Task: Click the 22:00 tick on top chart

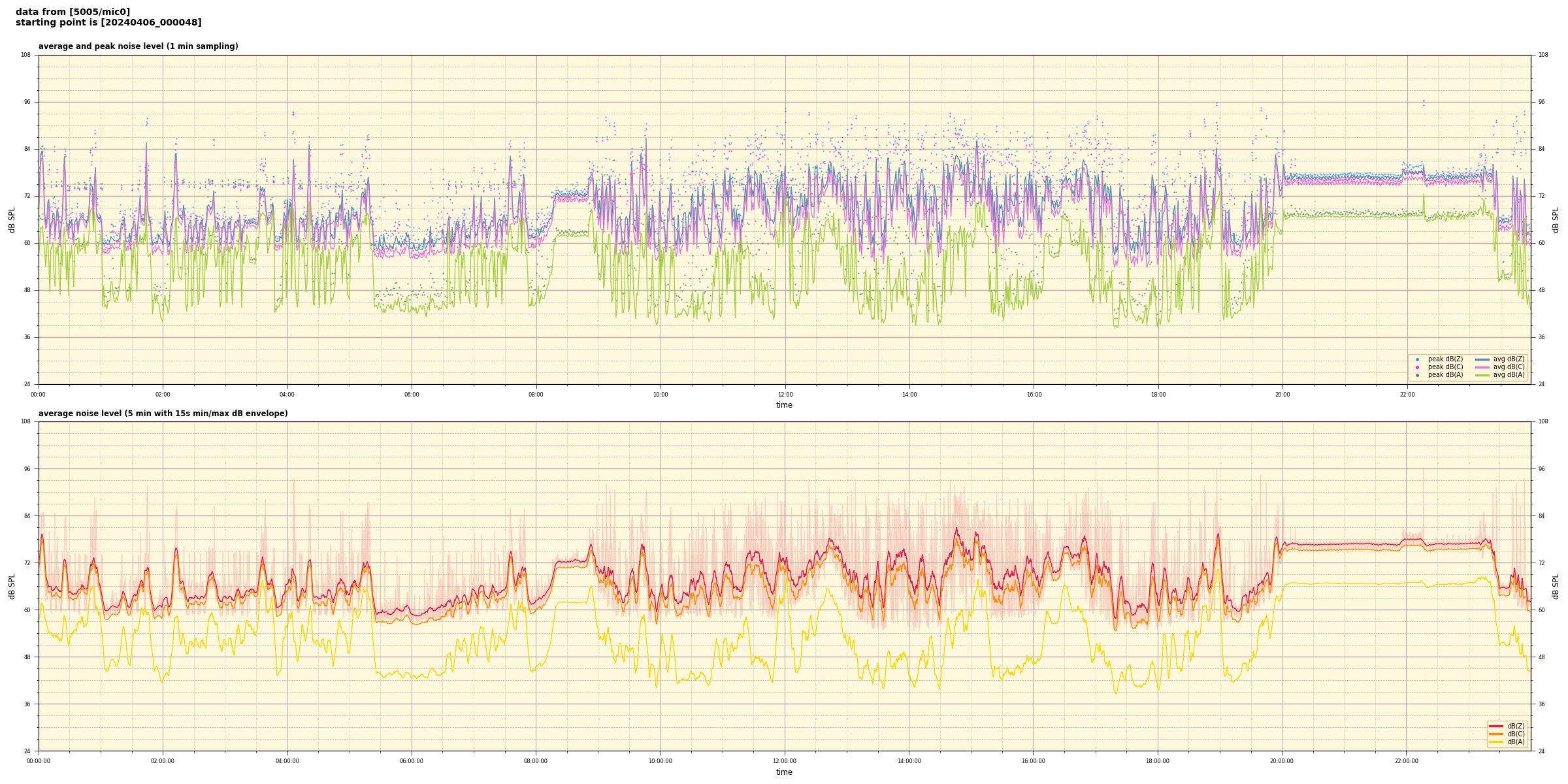Action: tap(1407, 395)
